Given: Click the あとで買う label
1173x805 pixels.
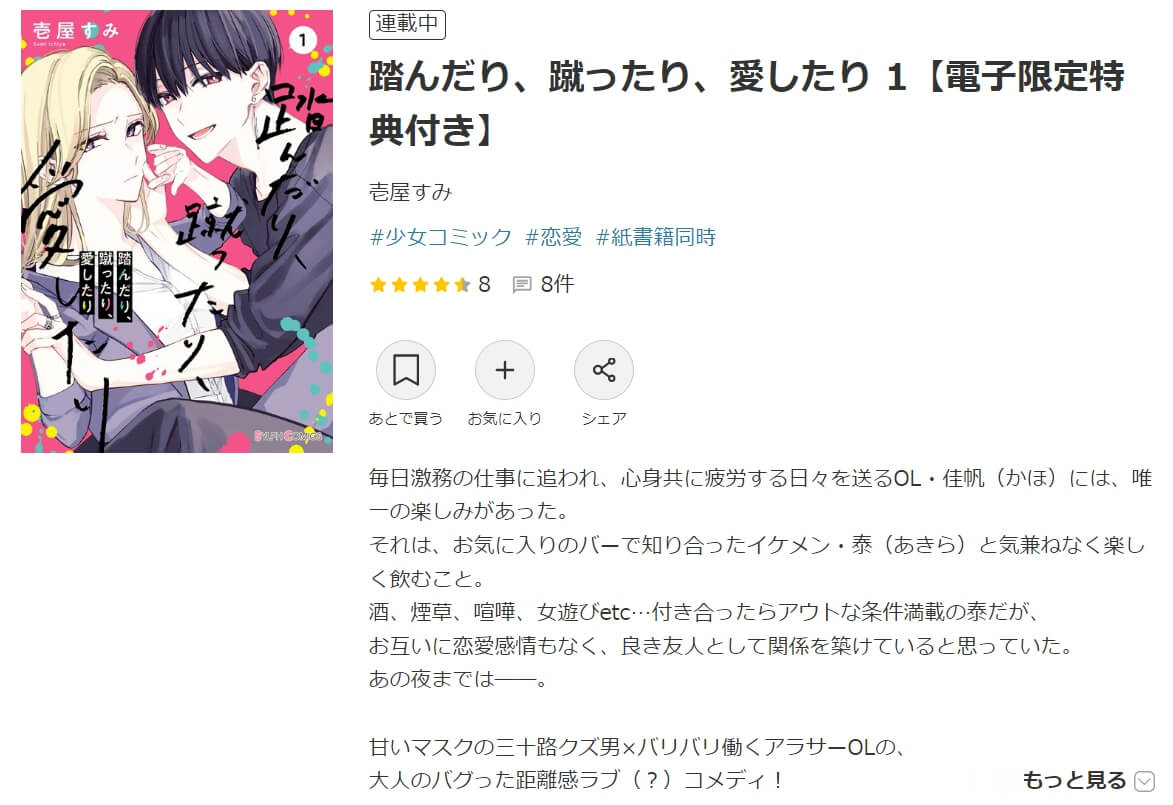Looking at the screenshot, I should tap(405, 418).
